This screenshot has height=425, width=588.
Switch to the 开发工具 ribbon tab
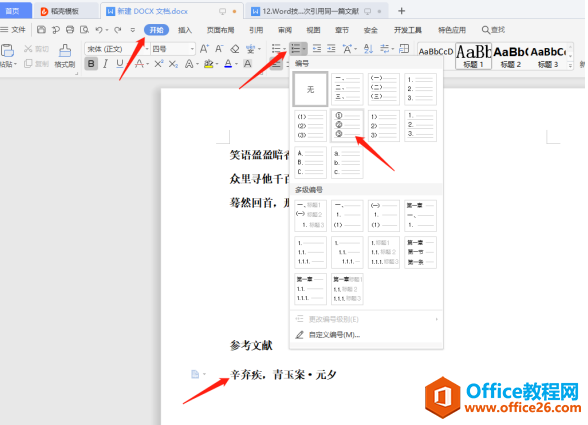coord(408,30)
